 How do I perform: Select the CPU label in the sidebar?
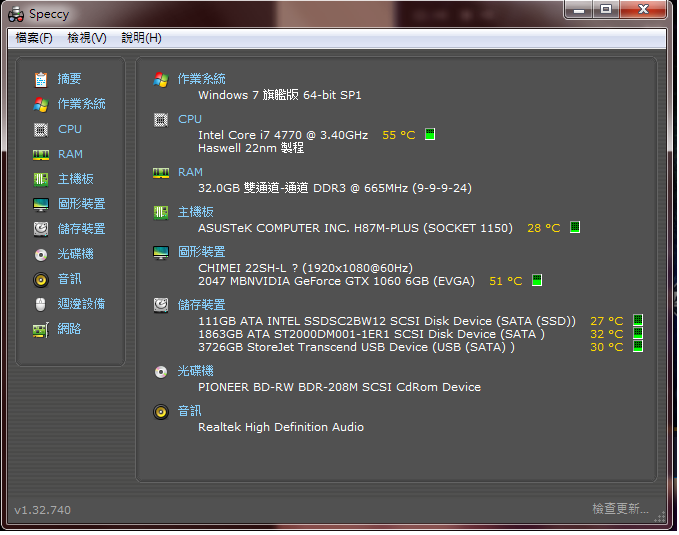tap(70, 129)
